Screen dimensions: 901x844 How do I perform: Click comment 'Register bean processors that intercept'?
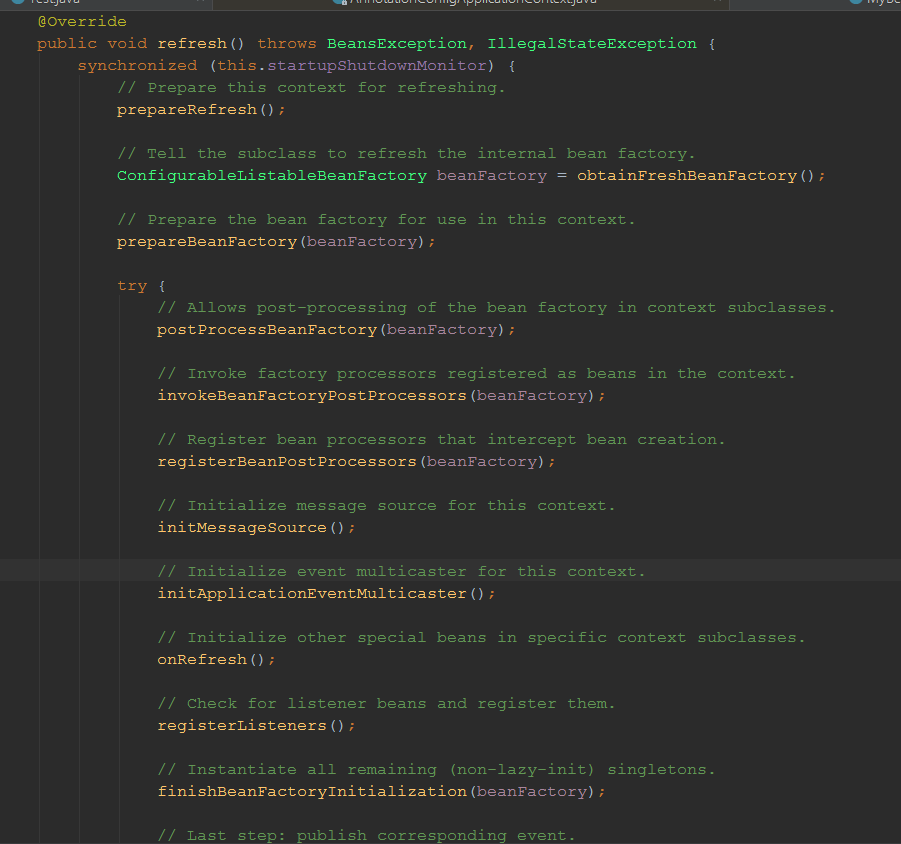click(x=441, y=440)
